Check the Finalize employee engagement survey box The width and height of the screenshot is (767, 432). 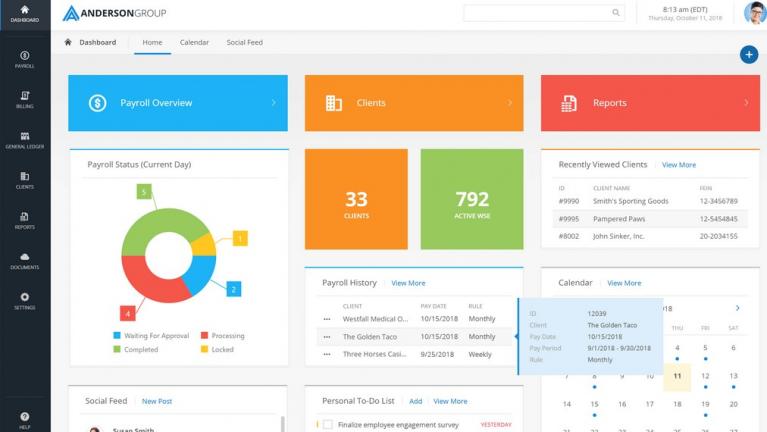click(328, 425)
